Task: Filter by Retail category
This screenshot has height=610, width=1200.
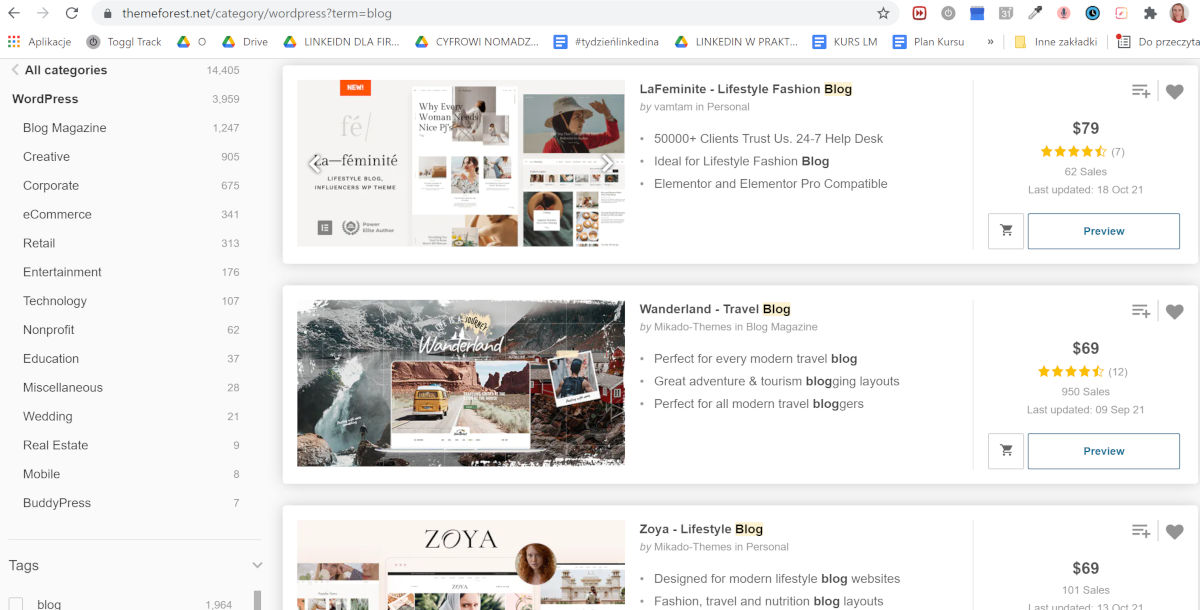Action: (39, 243)
